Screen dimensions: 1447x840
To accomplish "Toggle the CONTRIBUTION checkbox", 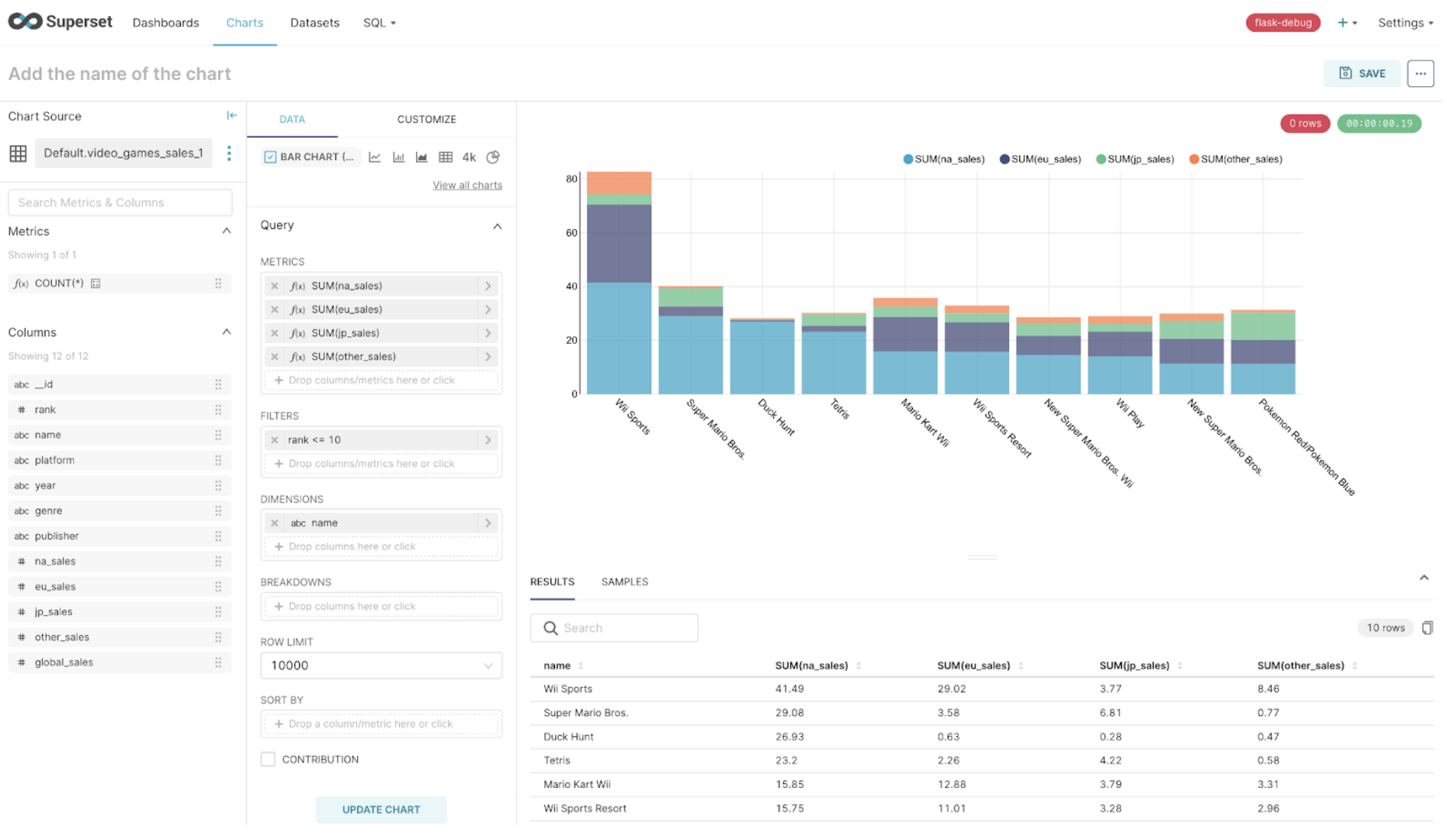I will pos(268,759).
